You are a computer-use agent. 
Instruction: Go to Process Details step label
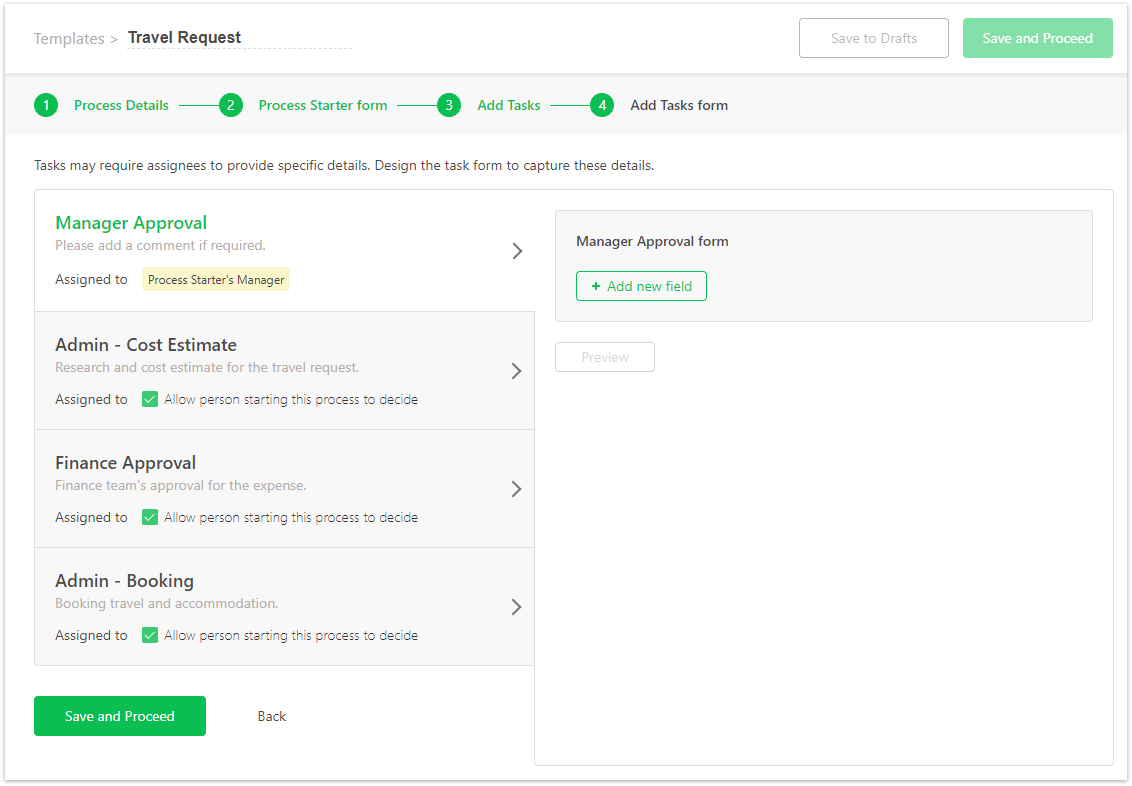(x=121, y=105)
